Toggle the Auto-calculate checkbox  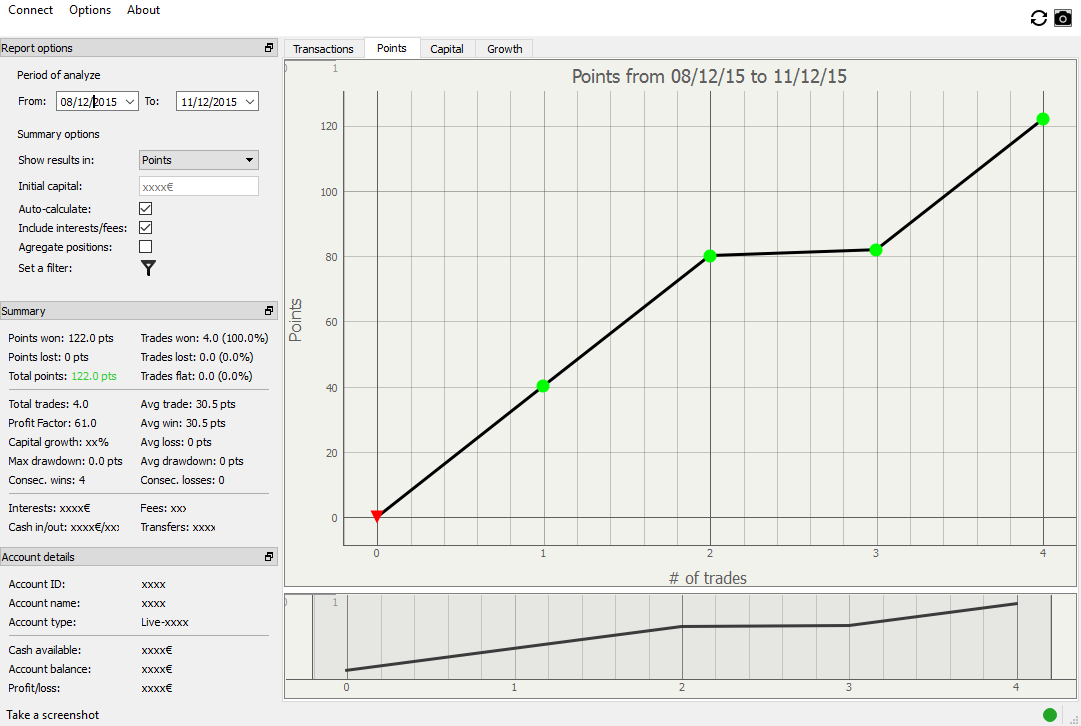click(x=145, y=208)
